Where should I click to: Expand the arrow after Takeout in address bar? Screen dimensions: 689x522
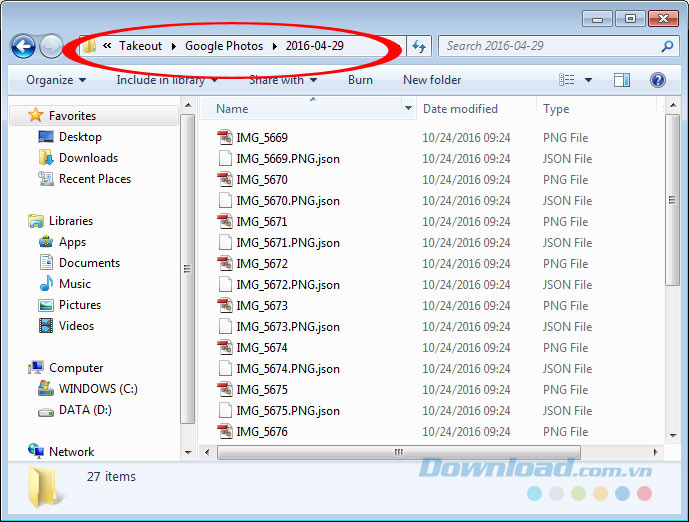tap(174, 46)
